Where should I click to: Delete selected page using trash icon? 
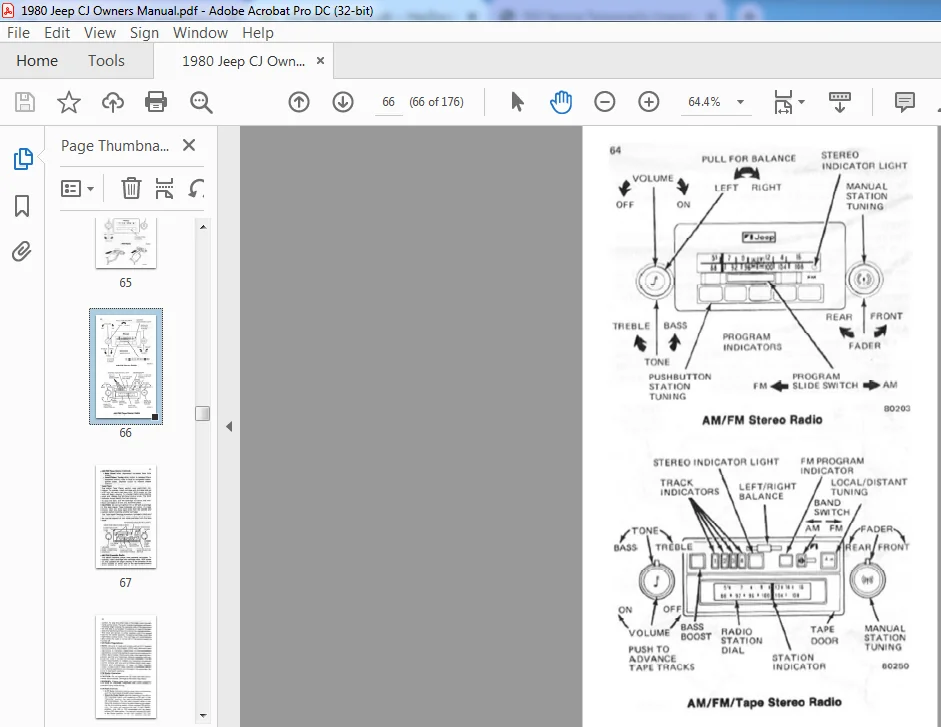coord(131,189)
